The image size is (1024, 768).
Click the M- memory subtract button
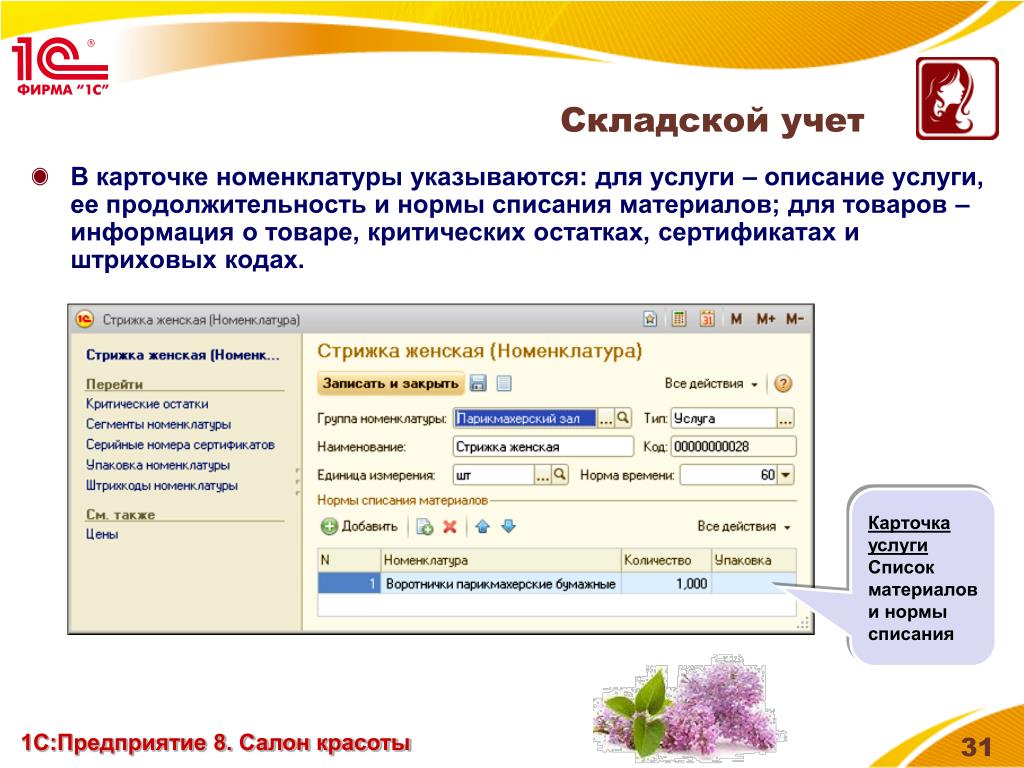click(x=795, y=319)
